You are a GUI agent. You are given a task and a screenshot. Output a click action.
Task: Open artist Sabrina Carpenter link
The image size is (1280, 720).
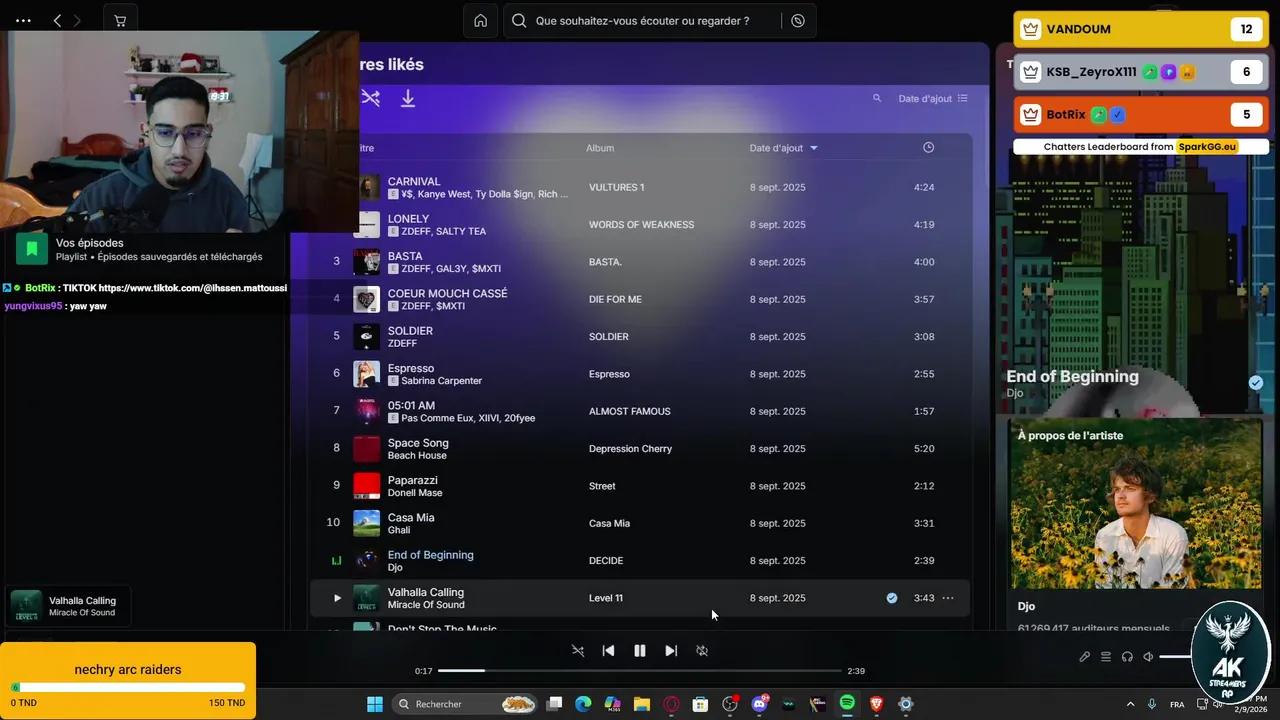[442, 381]
